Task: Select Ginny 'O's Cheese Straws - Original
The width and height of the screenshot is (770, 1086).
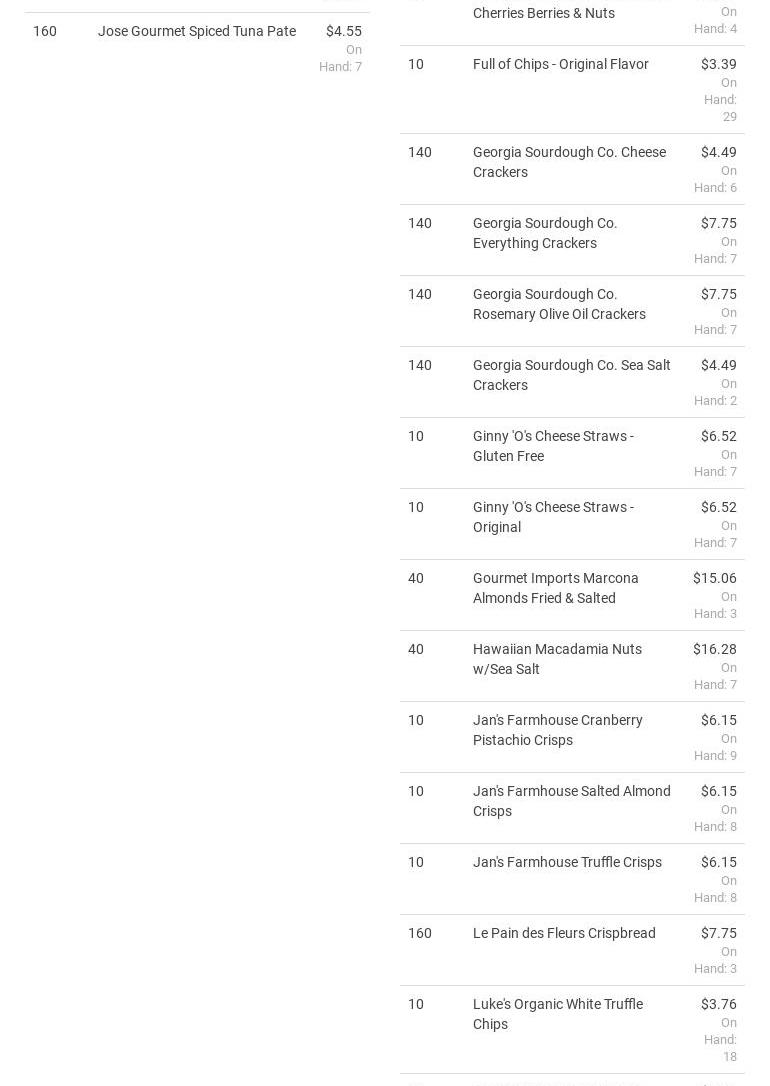Action: pyautogui.click(x=552, y=517)
